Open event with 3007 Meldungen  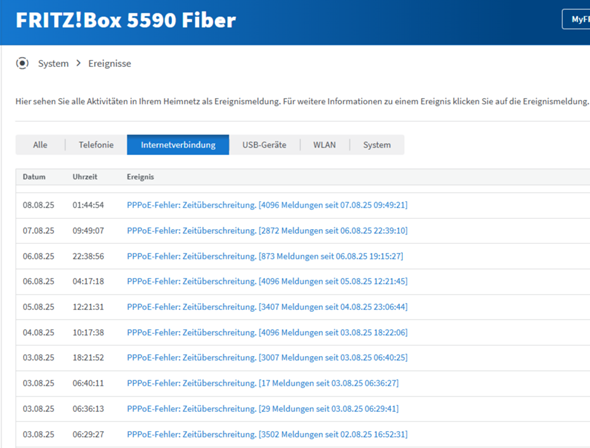coord(267,358)
